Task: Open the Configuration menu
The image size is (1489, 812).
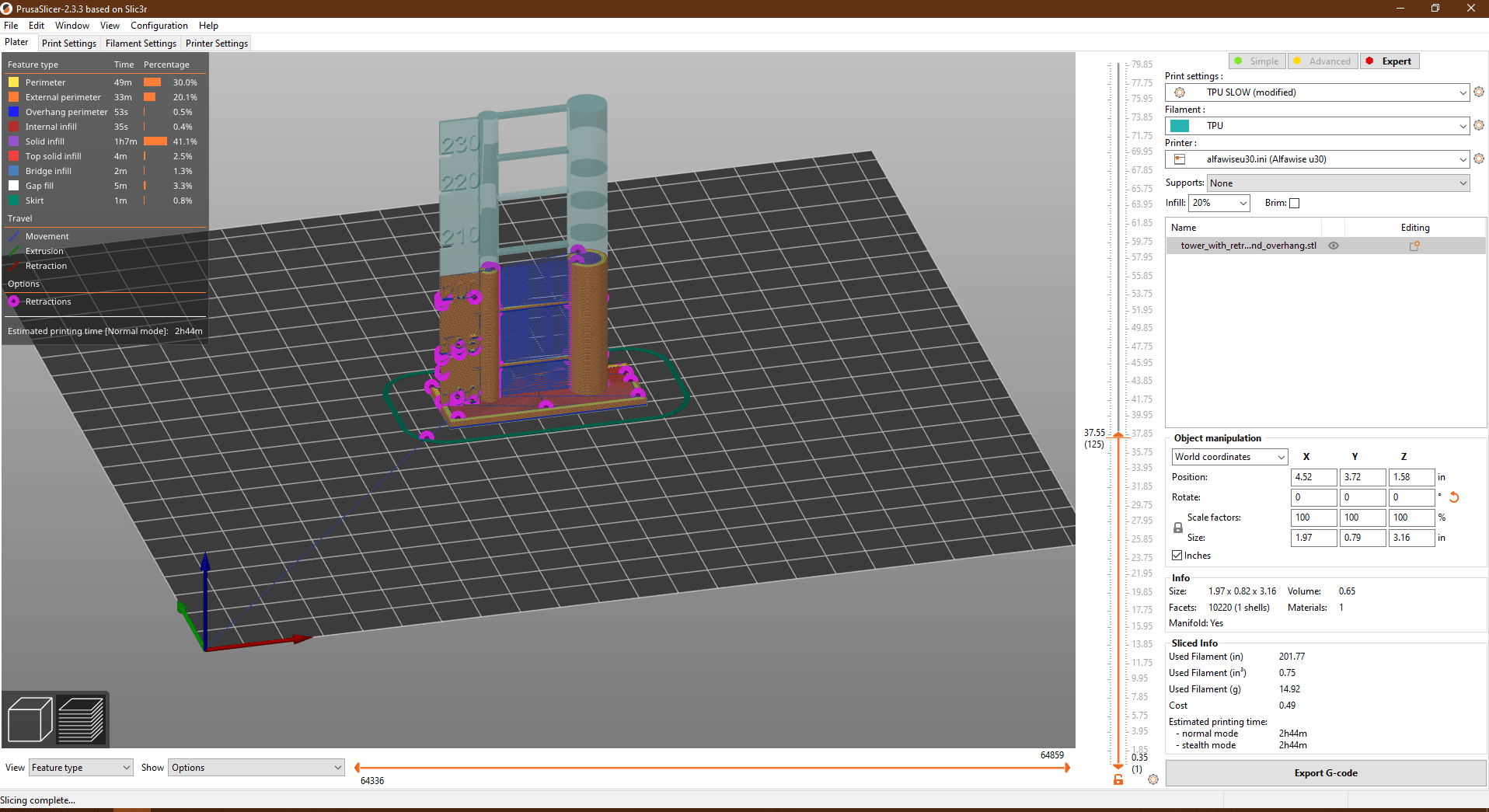Action: (159, 25)
